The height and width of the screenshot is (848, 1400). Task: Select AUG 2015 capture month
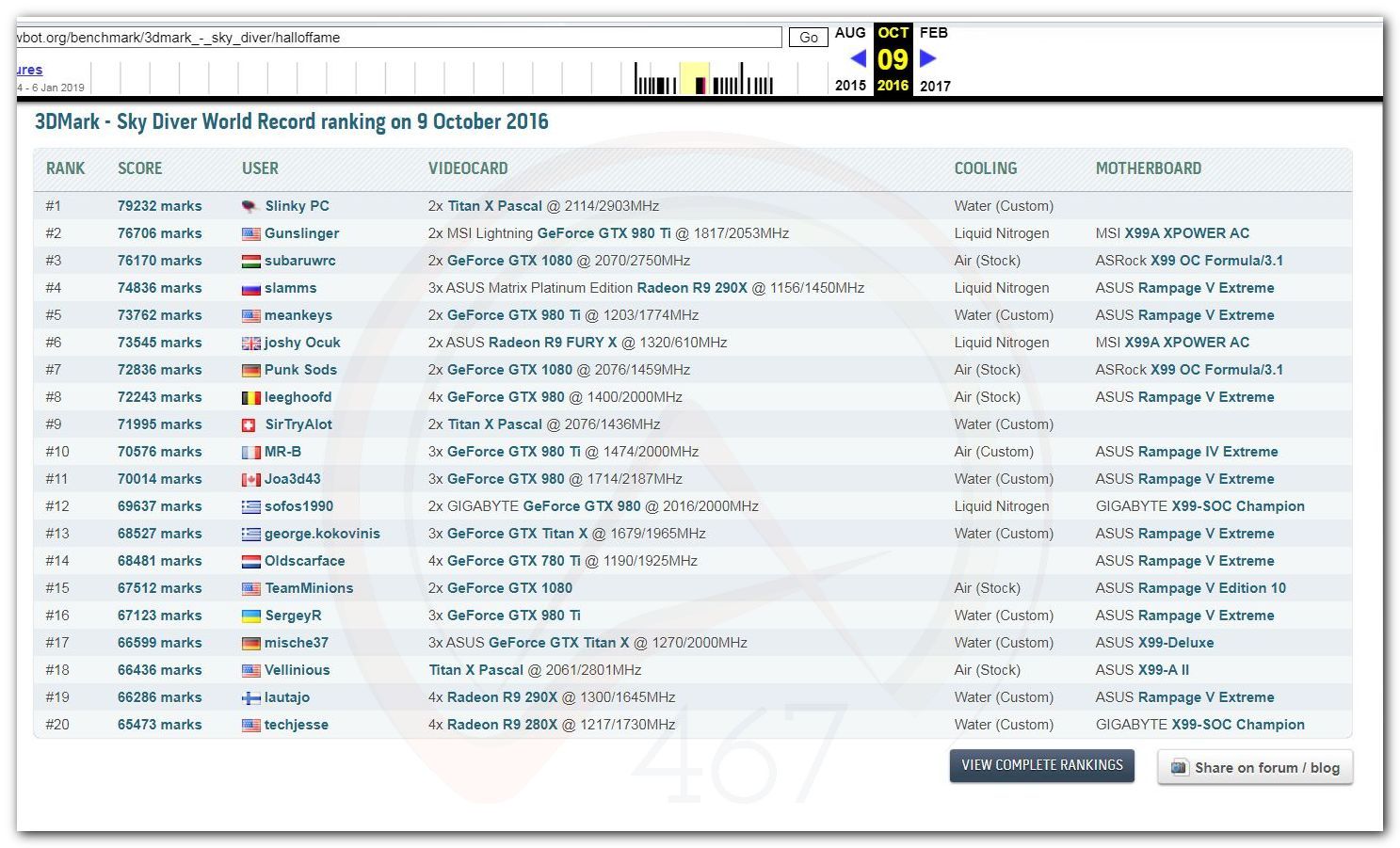point(850,58)
